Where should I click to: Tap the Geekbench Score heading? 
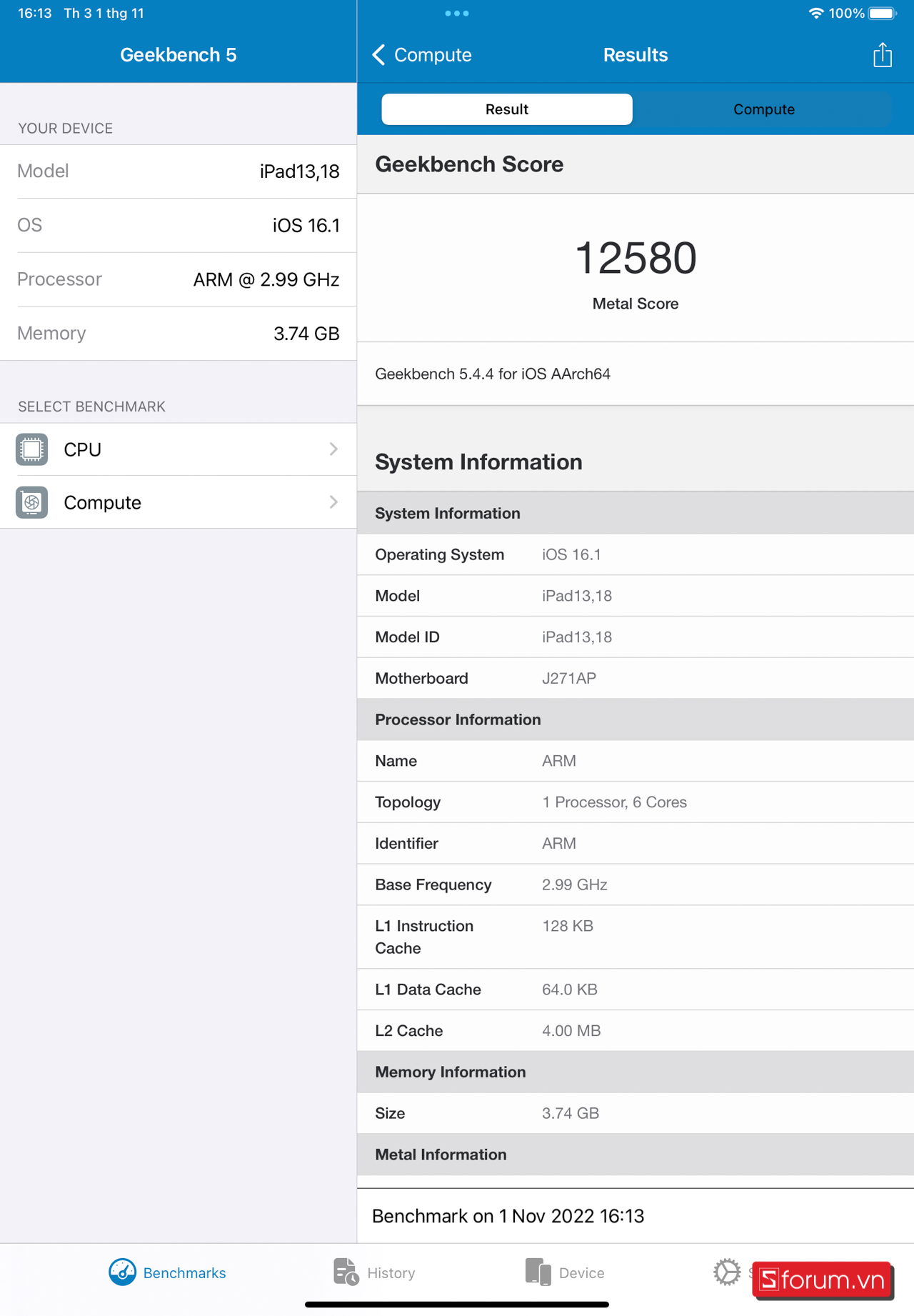pos(469,164)
